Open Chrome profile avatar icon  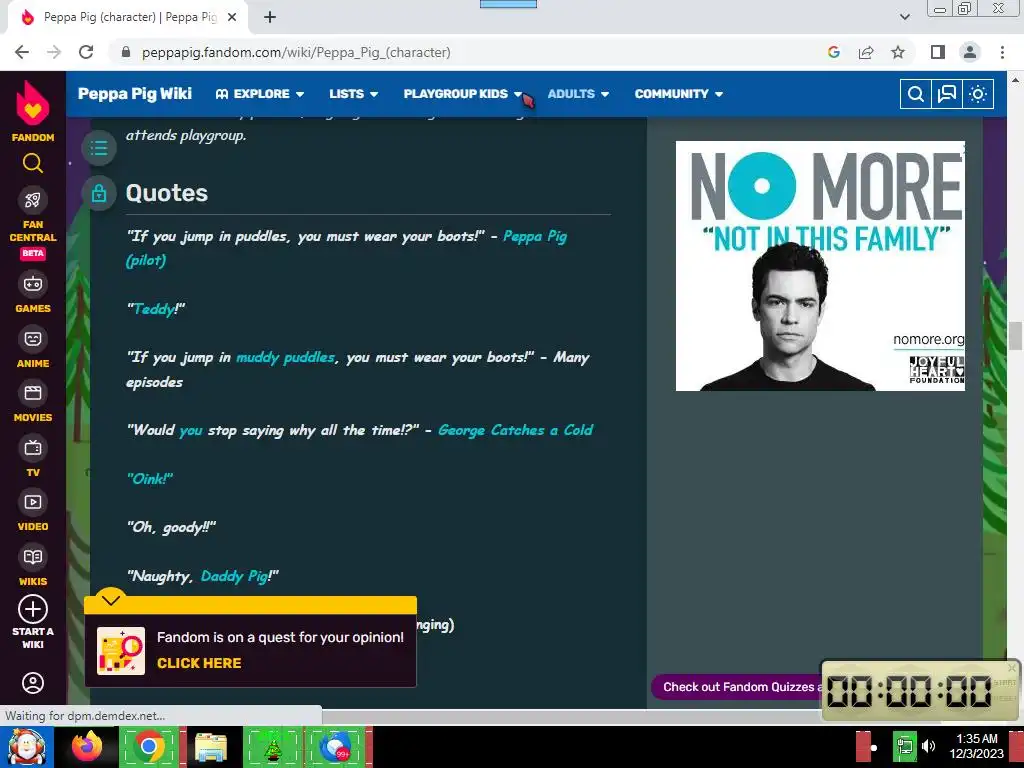(970, 52)
